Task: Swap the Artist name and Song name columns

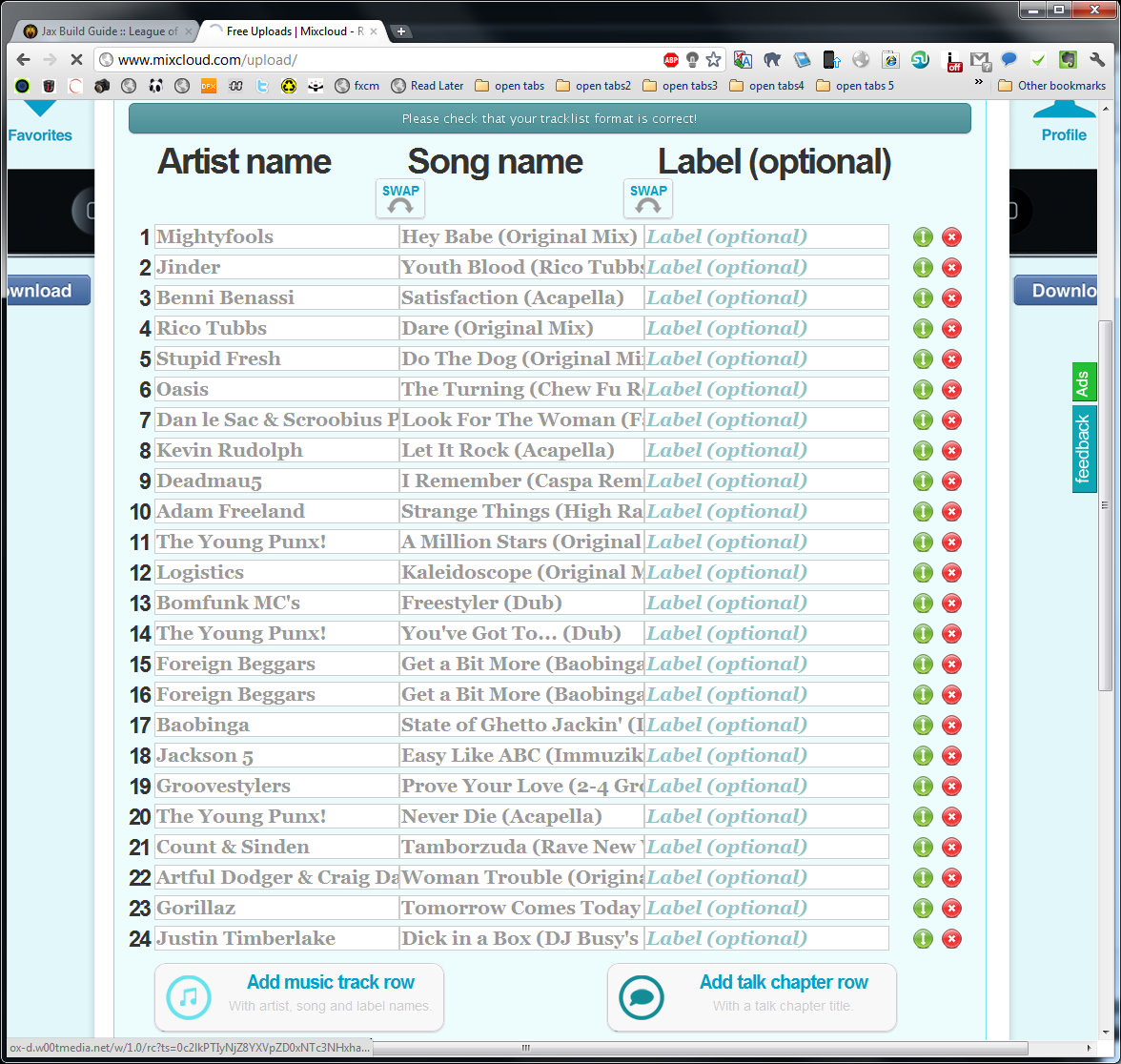Action: [x=400, y=198]
